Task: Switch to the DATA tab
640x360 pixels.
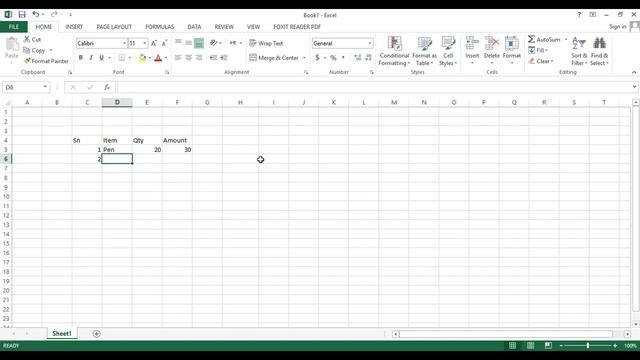Action: (194, 27)
